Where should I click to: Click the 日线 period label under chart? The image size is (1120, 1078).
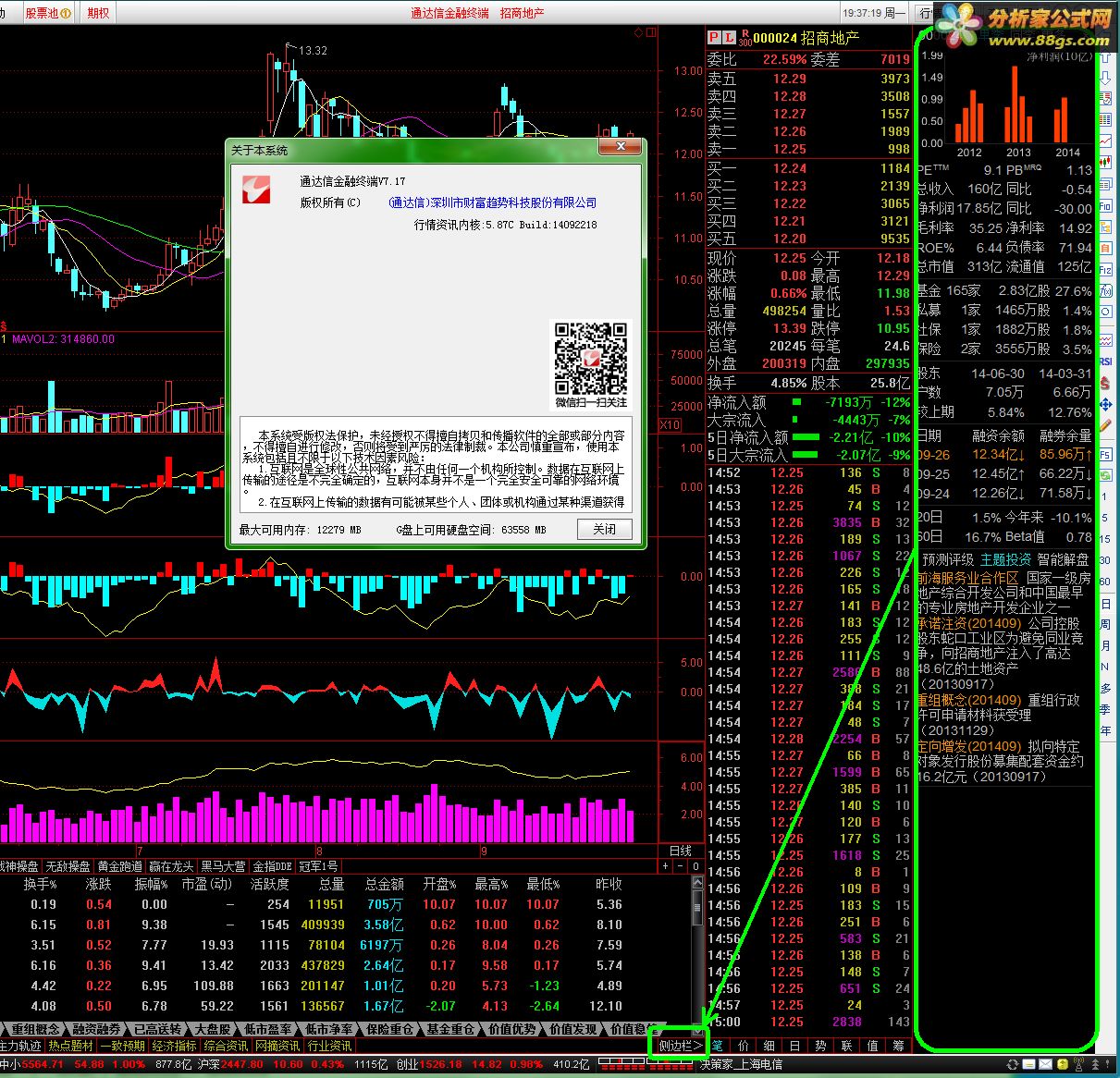(x=680, y=851)
